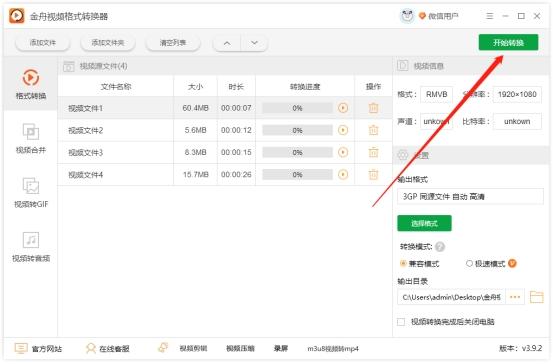This screenshot has height=364, width=553.
Task: Click the 文件名称 column header
Action: pyautogui.click(x=116, y=86)
